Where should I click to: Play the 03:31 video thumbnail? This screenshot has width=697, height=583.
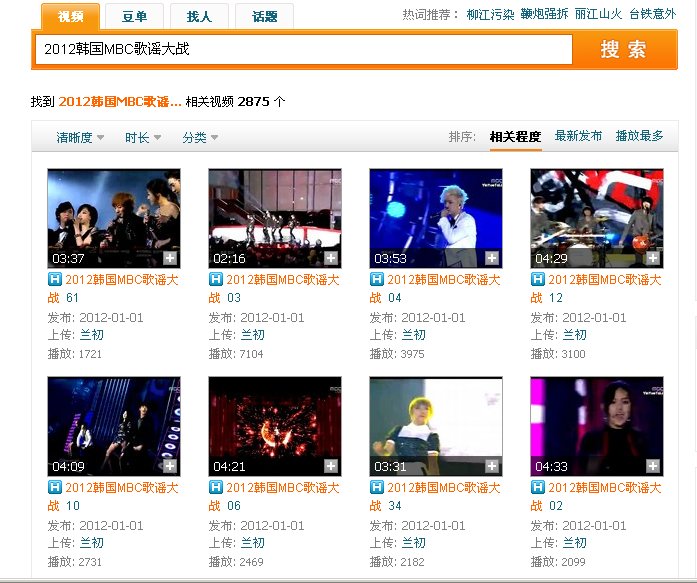click(x=436, y=426)
